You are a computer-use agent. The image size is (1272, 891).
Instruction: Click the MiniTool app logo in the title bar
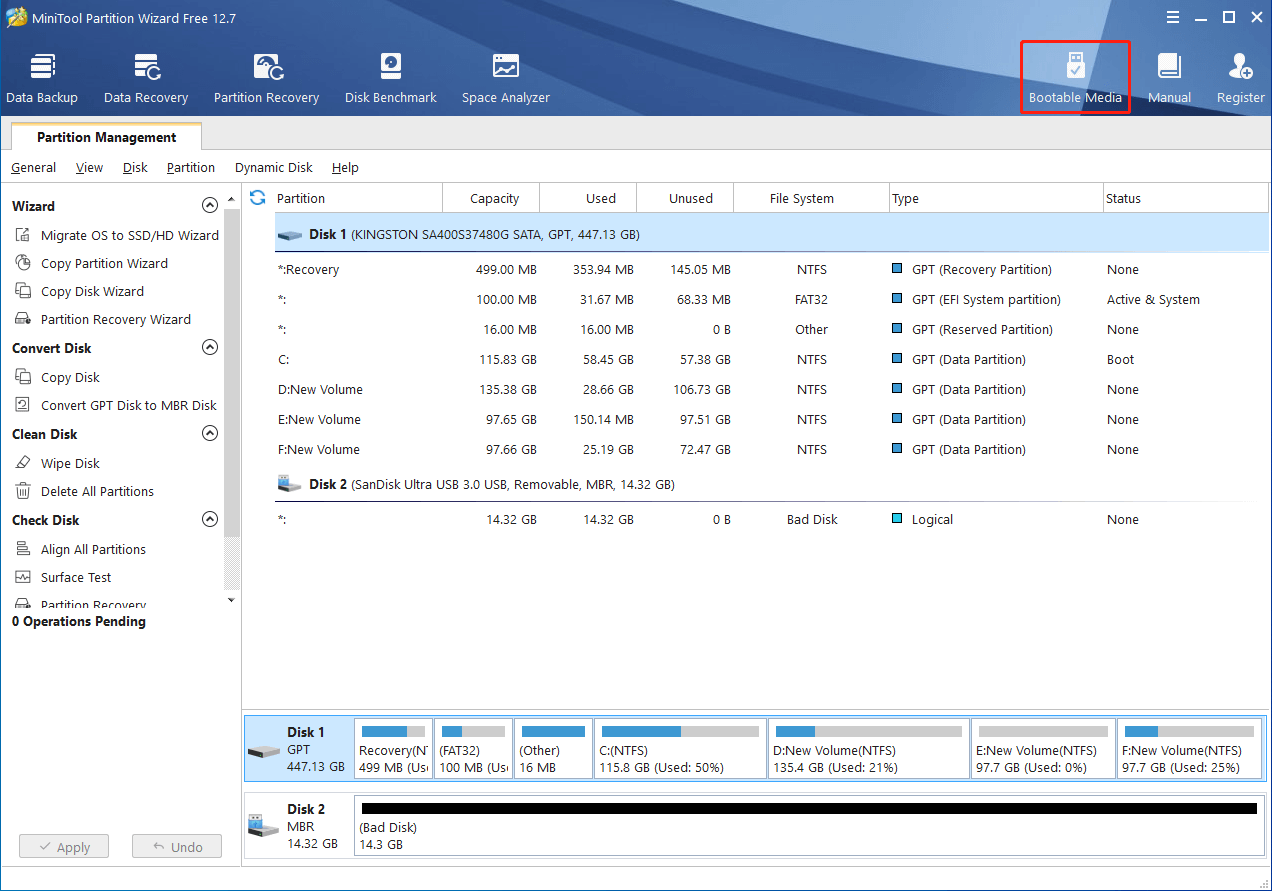pos(17,17)
